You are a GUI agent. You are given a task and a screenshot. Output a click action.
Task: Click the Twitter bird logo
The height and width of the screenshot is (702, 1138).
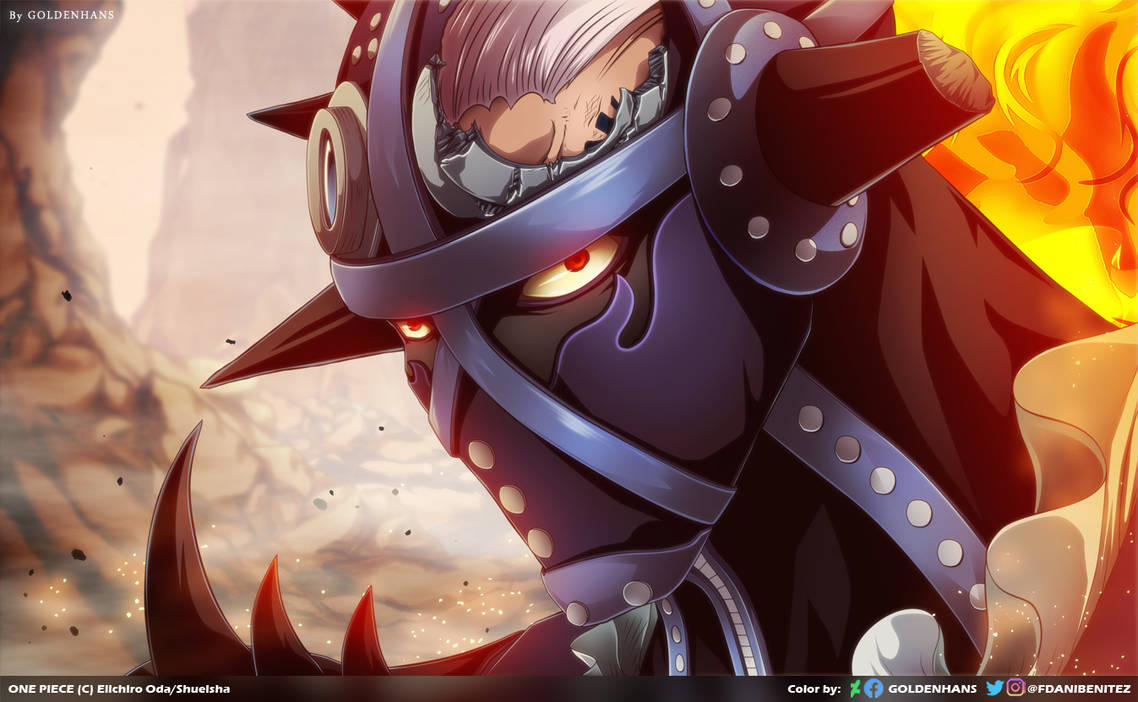tap(995, 688)
